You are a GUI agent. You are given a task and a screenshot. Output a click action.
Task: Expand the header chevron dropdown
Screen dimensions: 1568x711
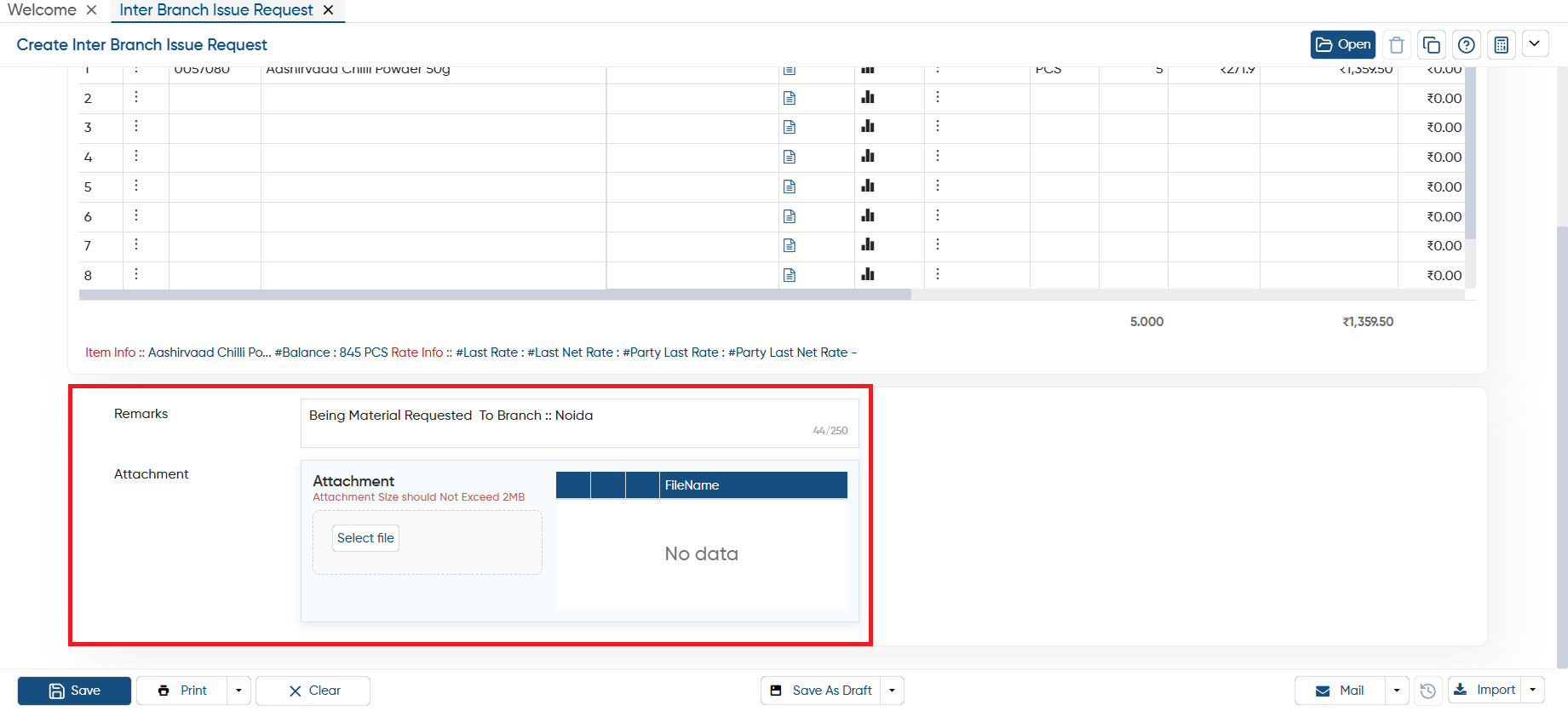pos(1535,43)
